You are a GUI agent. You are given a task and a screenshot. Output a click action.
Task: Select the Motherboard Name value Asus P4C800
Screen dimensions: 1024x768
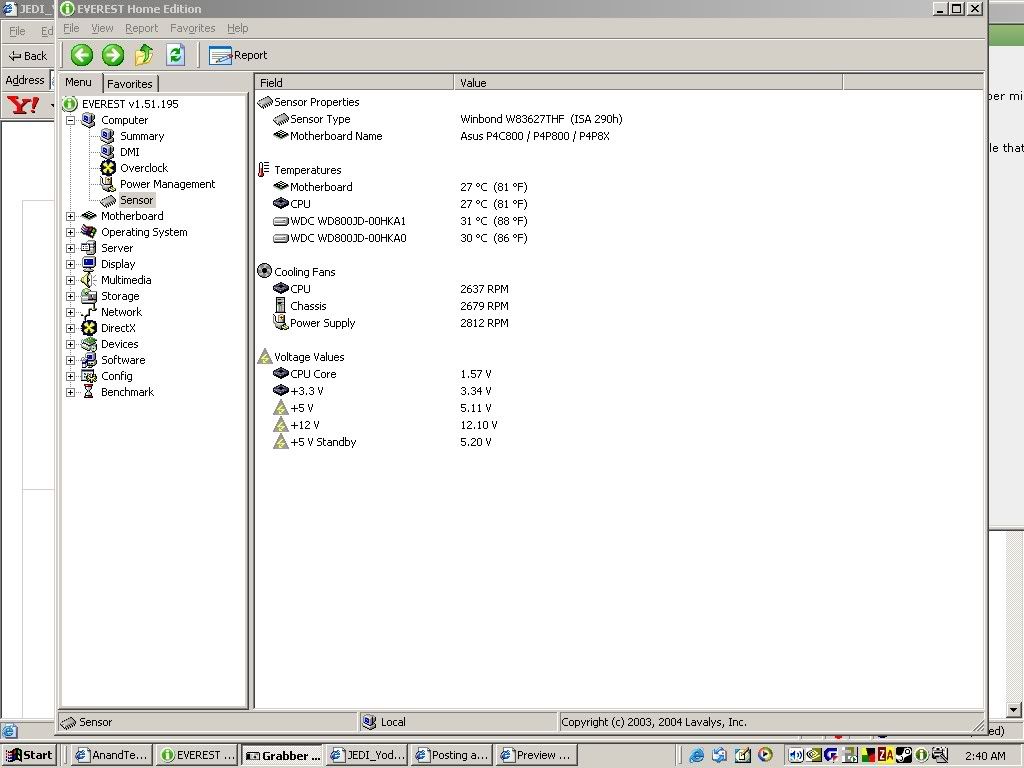[x=535, y=136]
